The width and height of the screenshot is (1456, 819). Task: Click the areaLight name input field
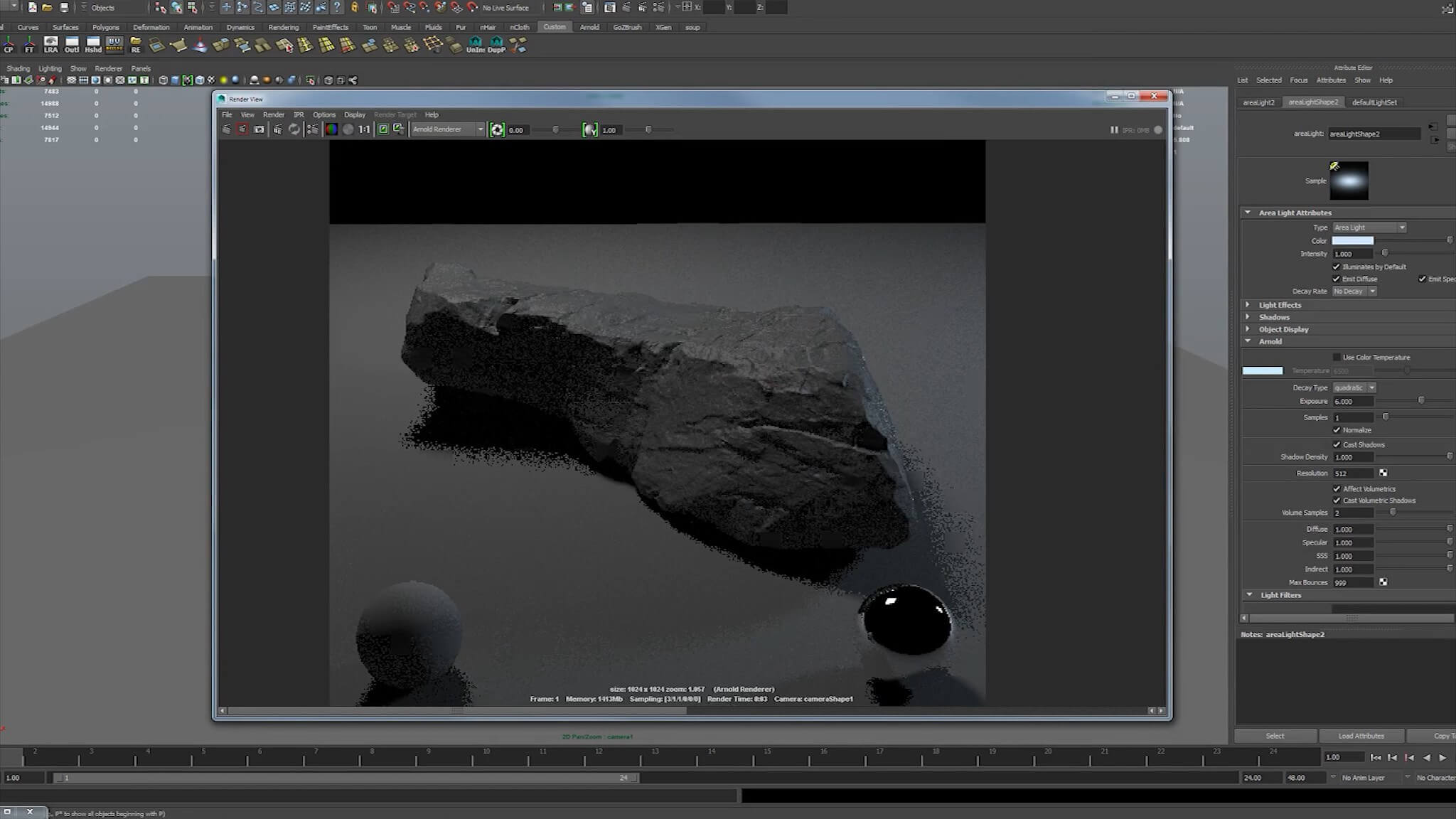pyautogui.click(x=1374, y=134)
